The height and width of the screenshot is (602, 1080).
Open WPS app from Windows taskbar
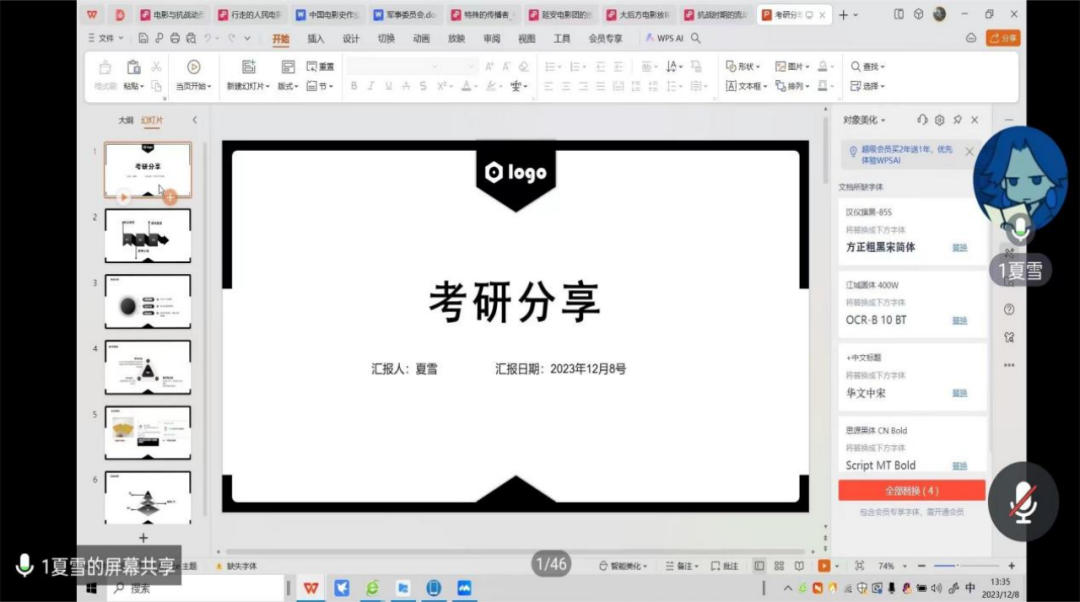click(311, 588)
